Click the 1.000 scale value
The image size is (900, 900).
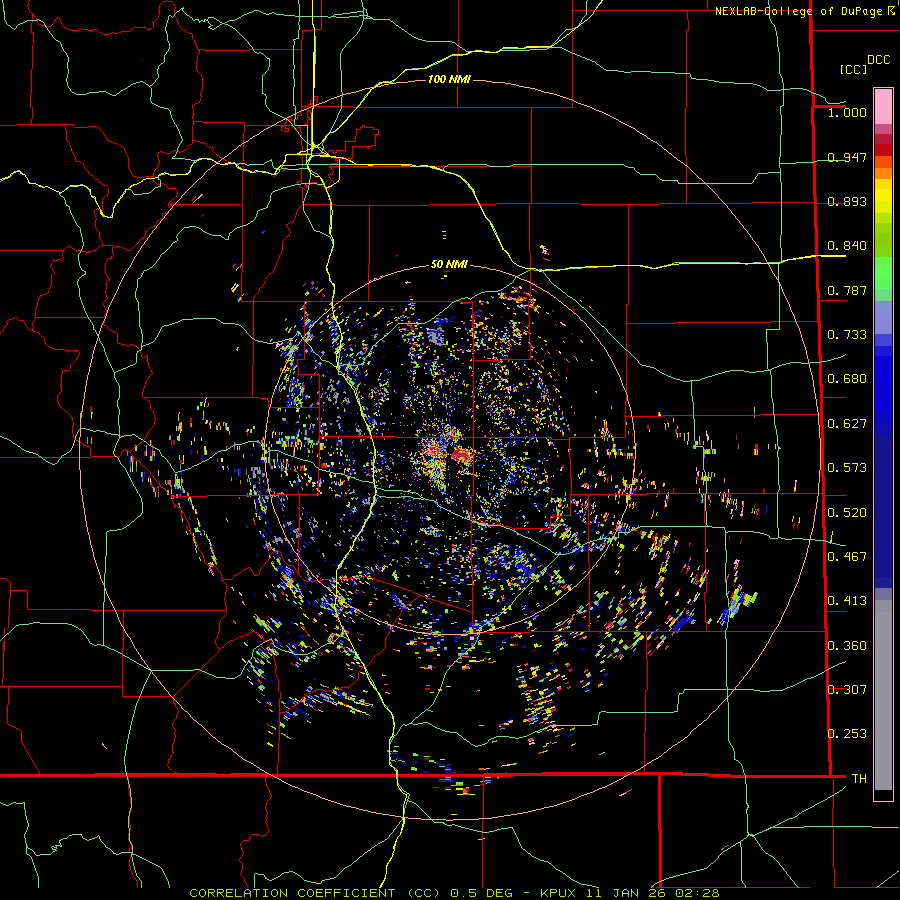point(847,112)
